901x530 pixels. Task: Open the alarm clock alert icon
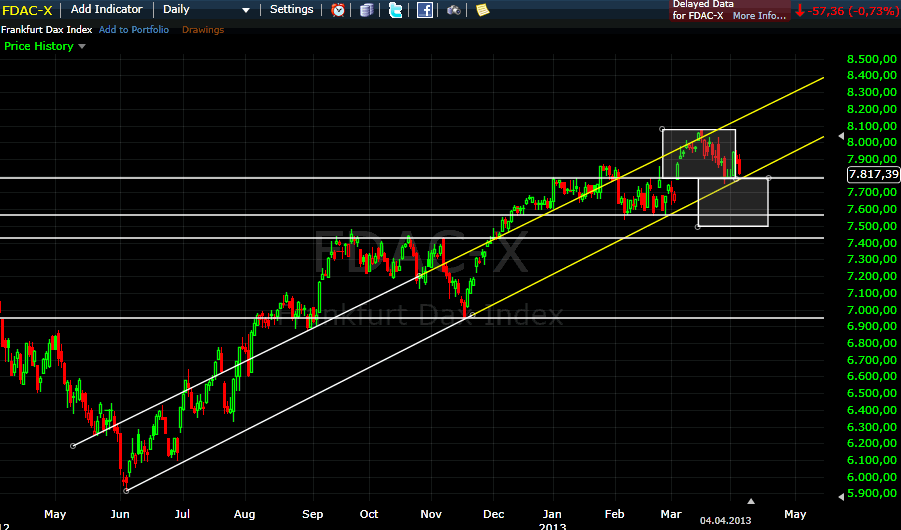(338, 10)
